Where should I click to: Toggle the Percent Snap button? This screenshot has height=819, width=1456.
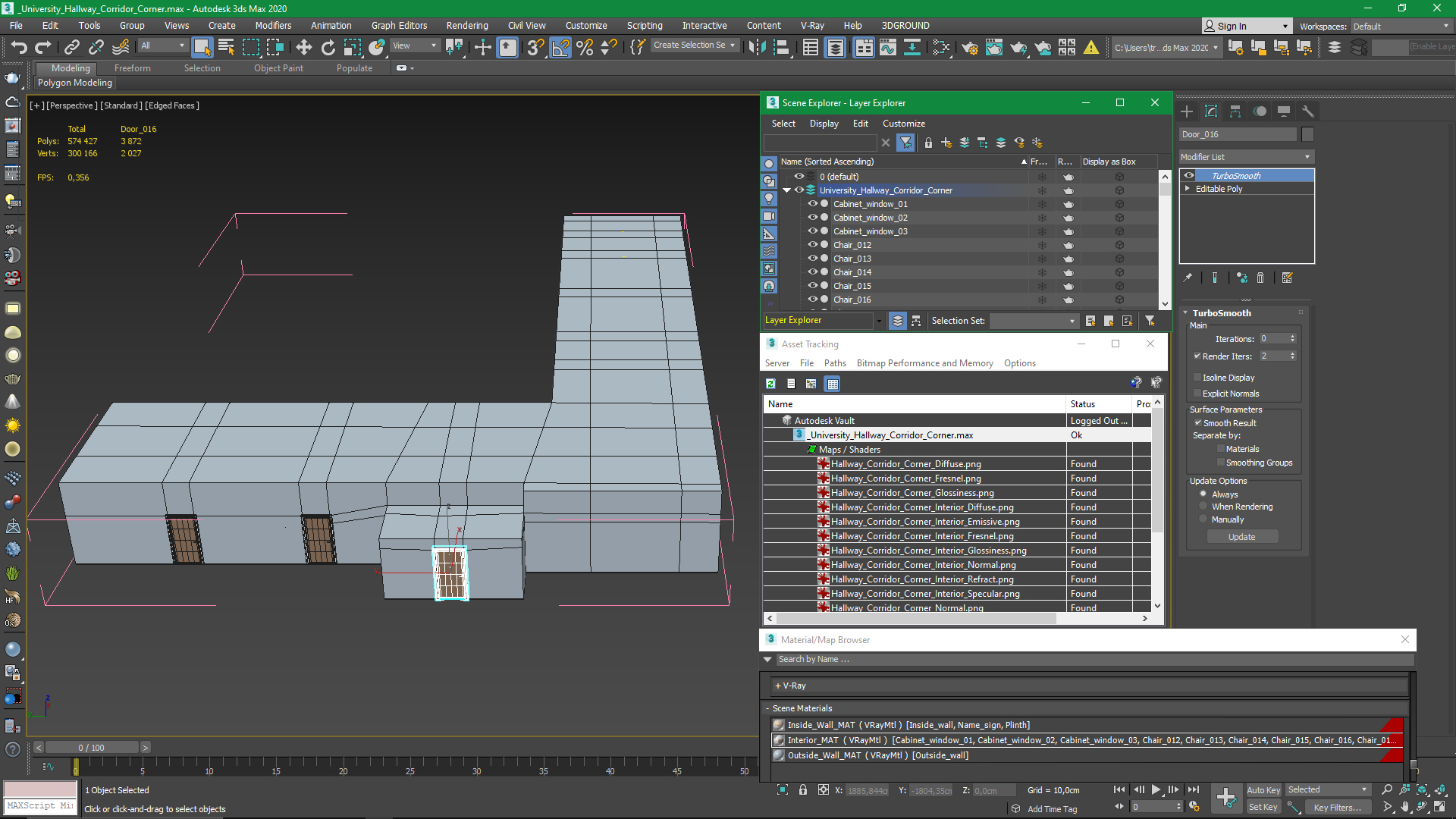pos(585,47)
